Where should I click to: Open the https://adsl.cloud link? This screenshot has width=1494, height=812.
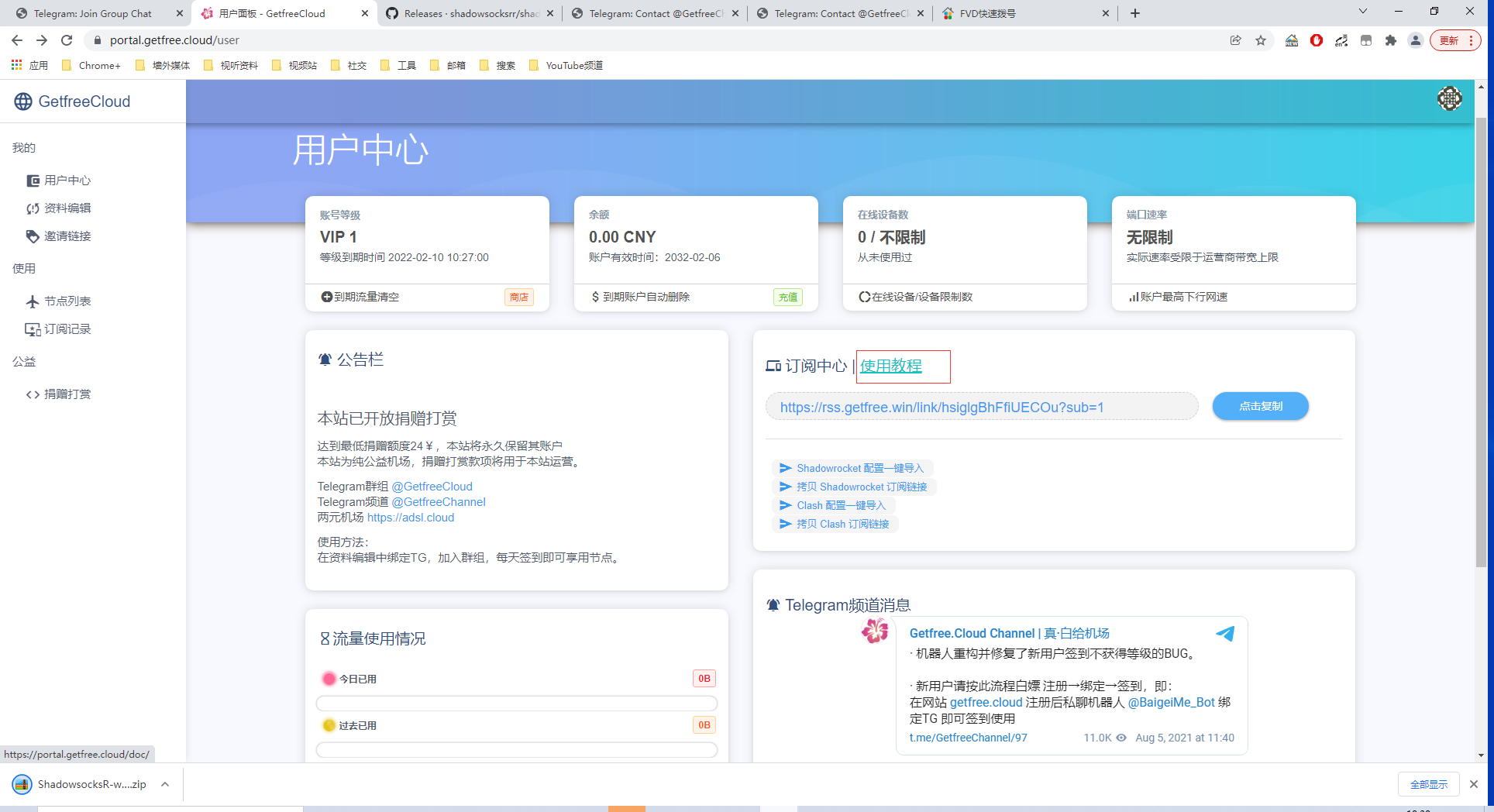[x=411, y=518]
